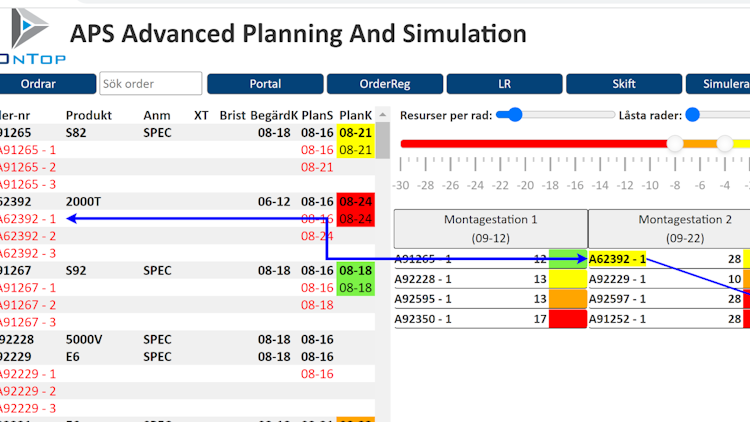Click the Montagestation 1 column header
Screen dimensions: 750x422
pos(491,229)
